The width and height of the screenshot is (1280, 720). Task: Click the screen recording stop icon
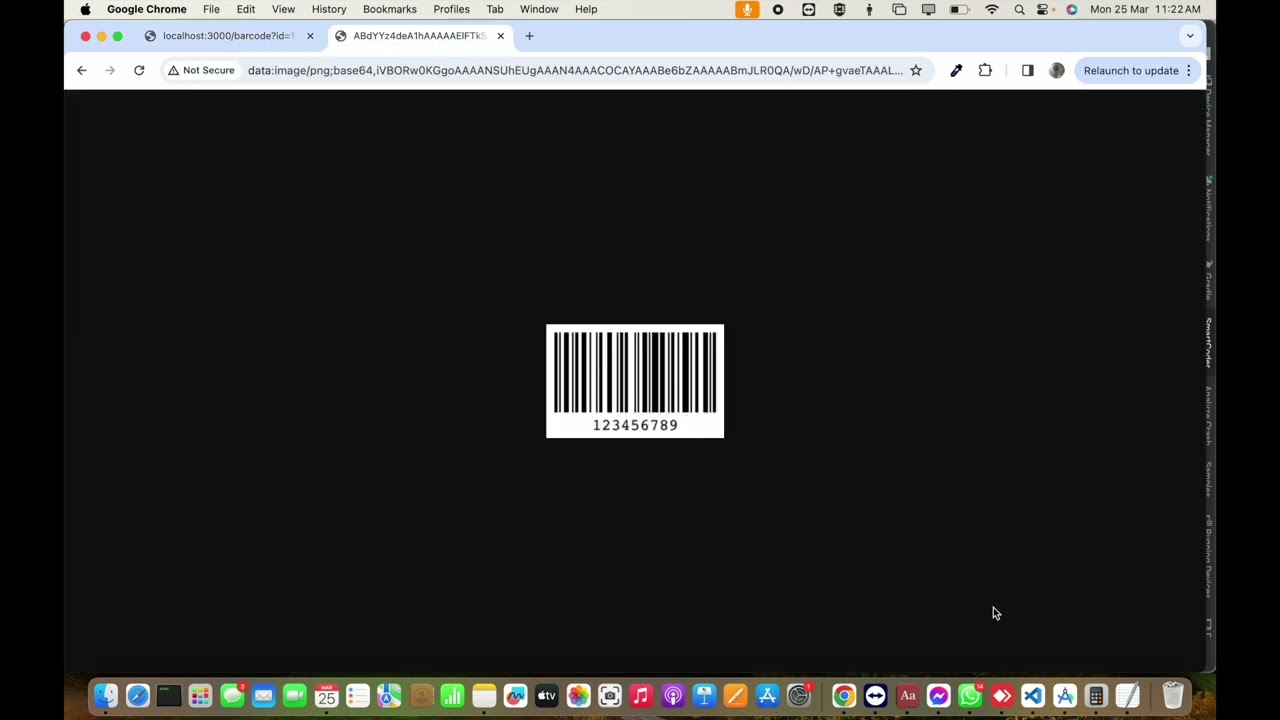click(778, 9)
